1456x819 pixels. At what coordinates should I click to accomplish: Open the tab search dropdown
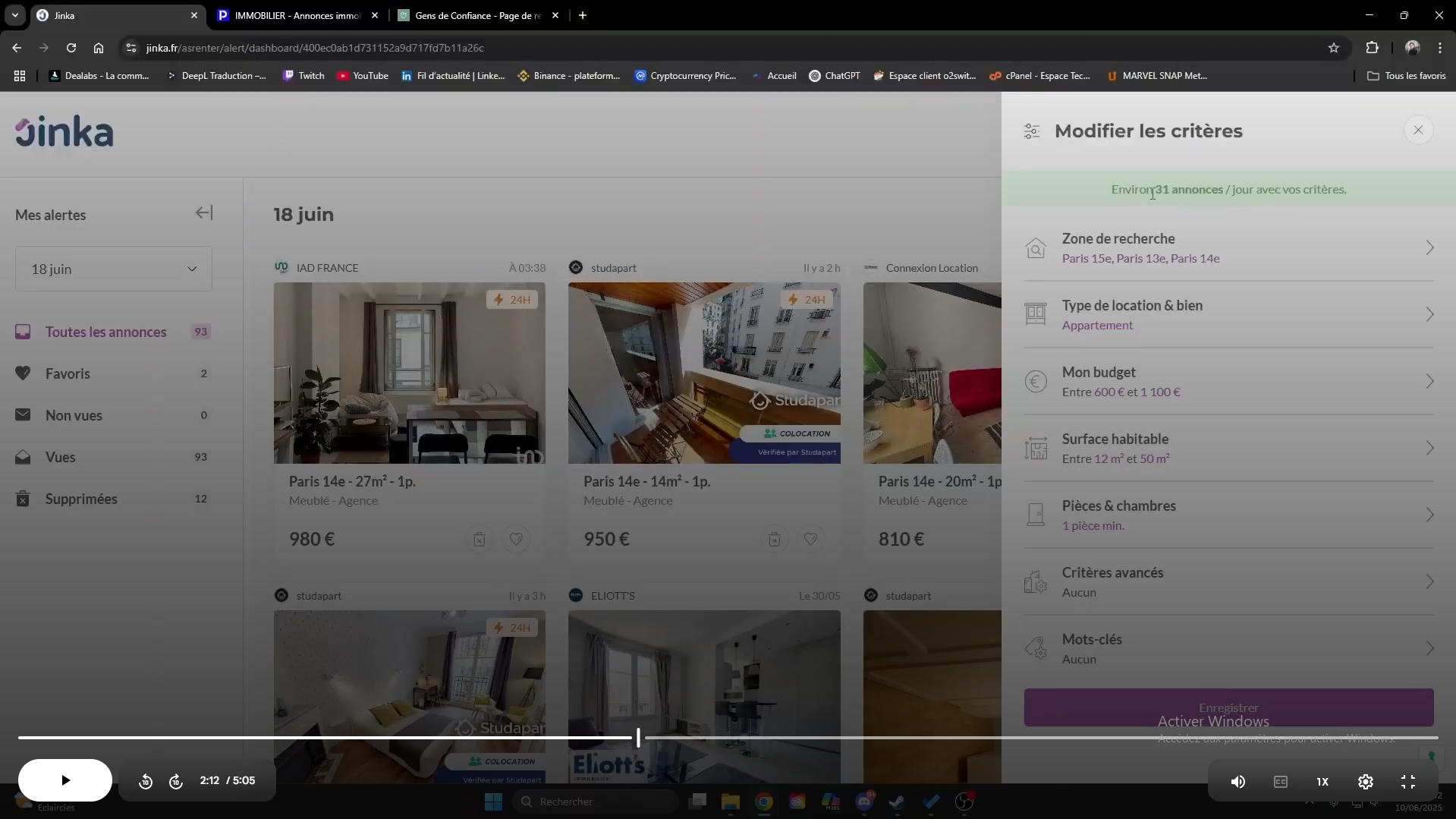(15, 15)
